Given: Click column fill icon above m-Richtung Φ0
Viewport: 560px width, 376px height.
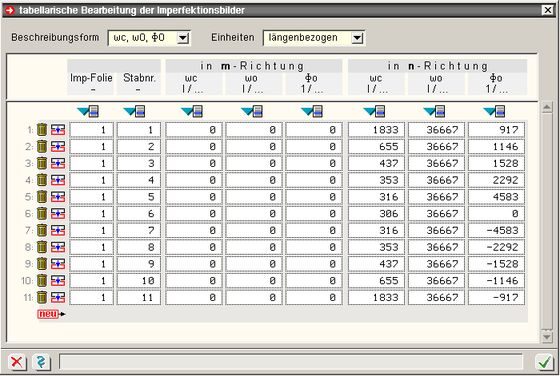Looking at the screenshot, I should coord(312,111).
